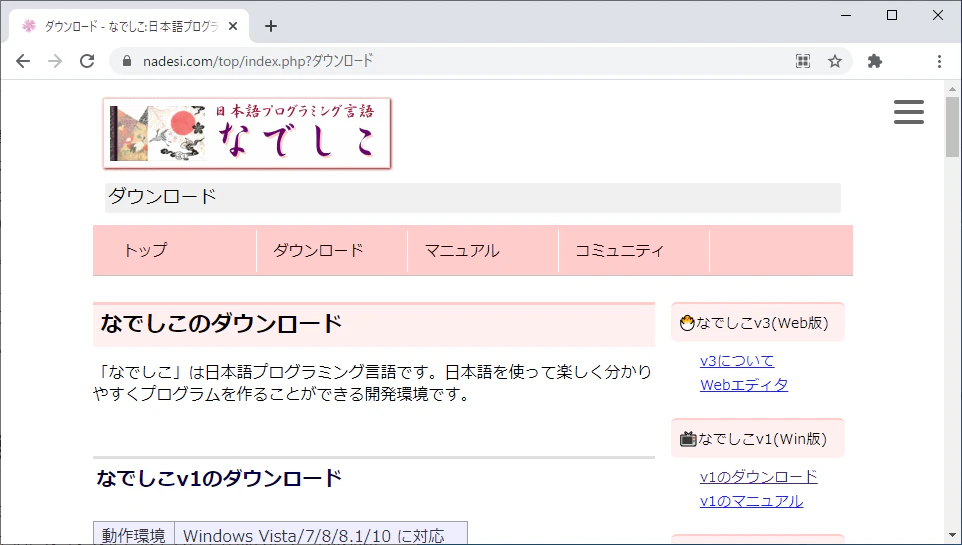Screen dimensions: 962x545
Task: Go back to the previous page
Action: pyautogui.click(x=23, y=61)
